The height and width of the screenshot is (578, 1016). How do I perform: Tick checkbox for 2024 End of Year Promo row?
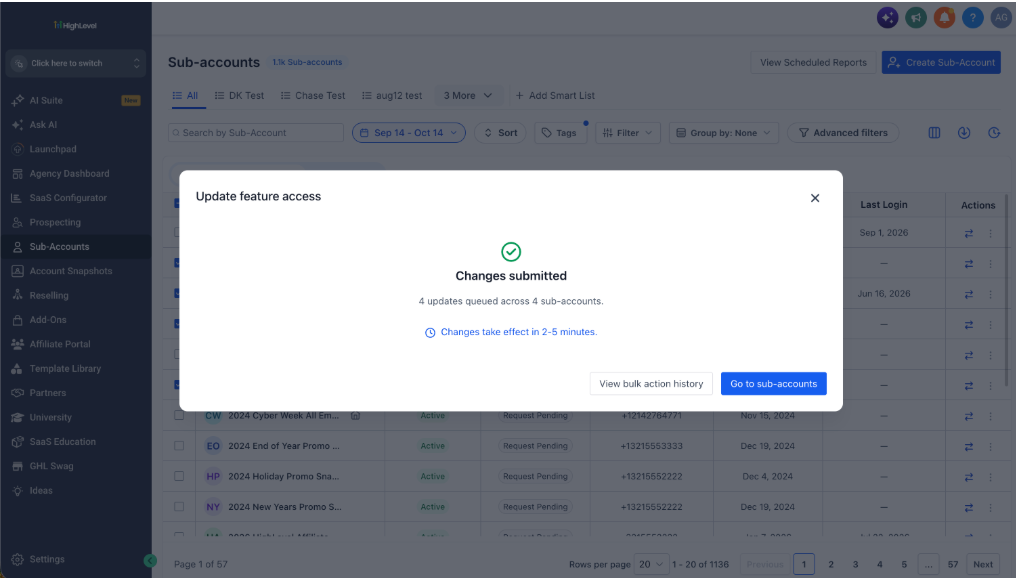click(179, 446)
